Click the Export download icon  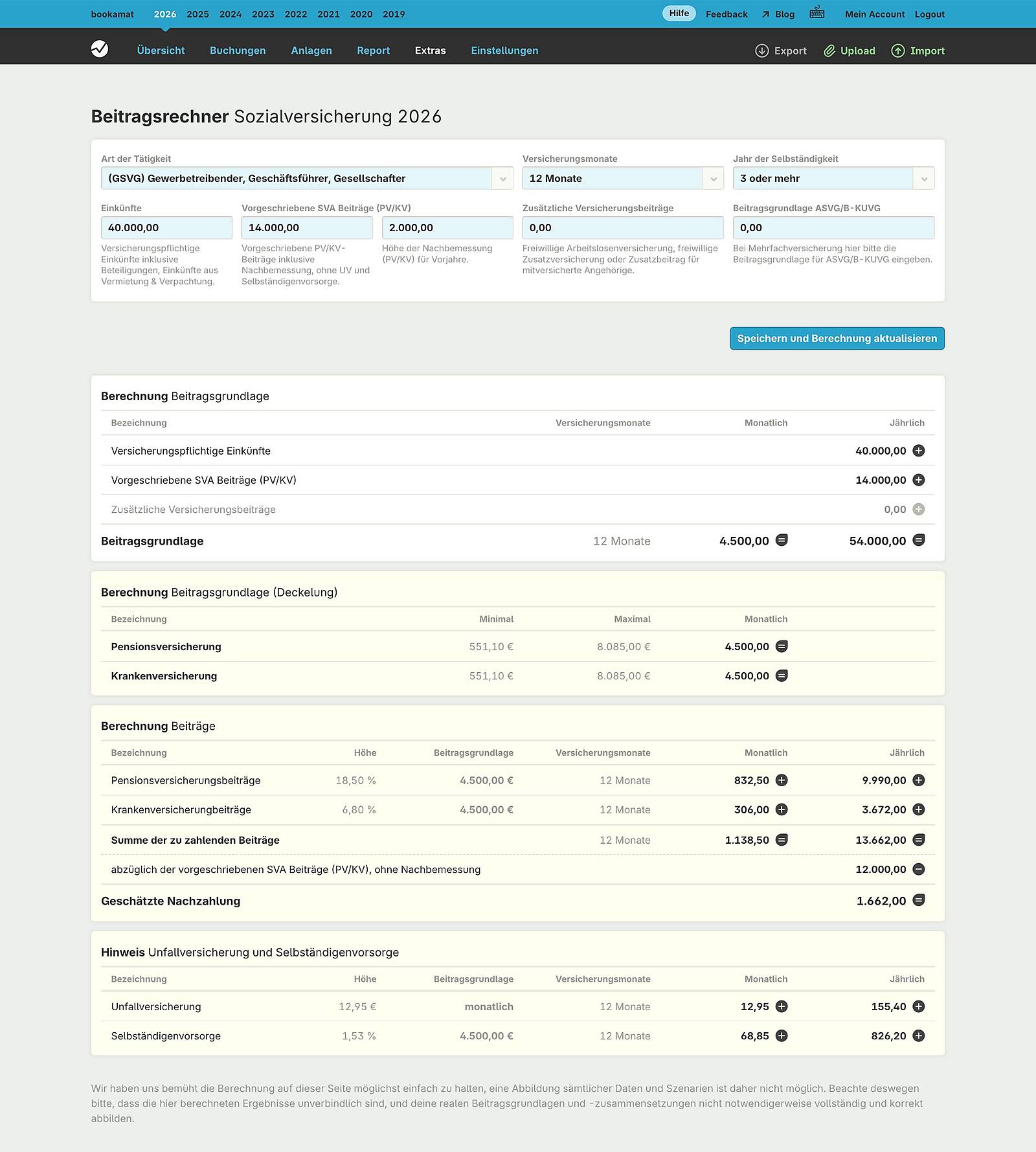[762, 51]
